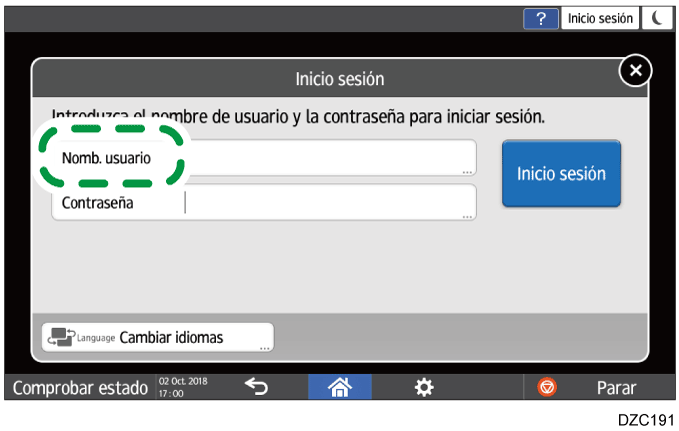The image size is (679, 431).
Task: Select the Nomb. usuario label
Action: [x=106, y=158]
